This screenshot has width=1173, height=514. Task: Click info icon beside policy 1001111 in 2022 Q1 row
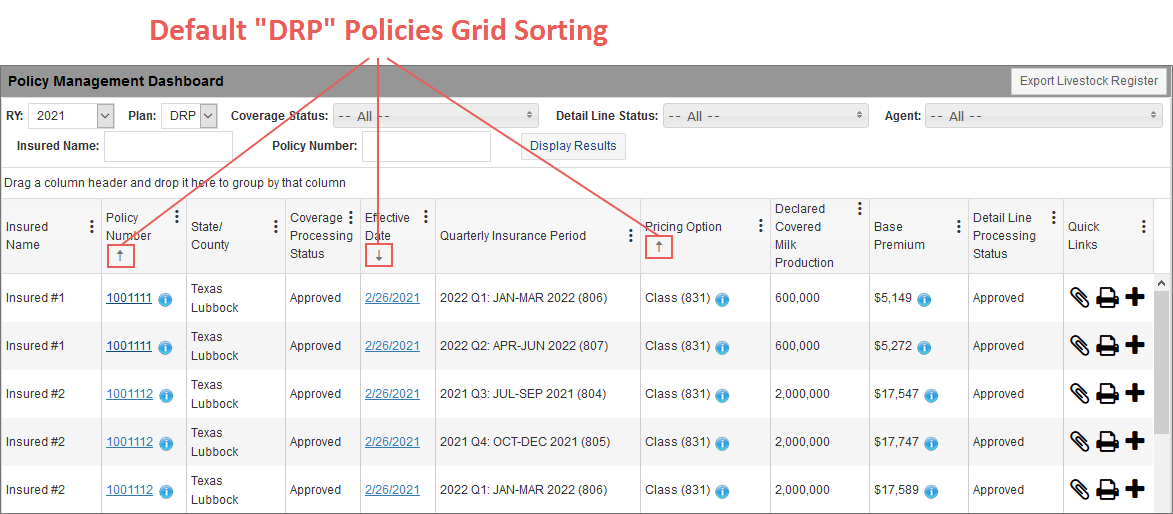(x=165, y=299)
